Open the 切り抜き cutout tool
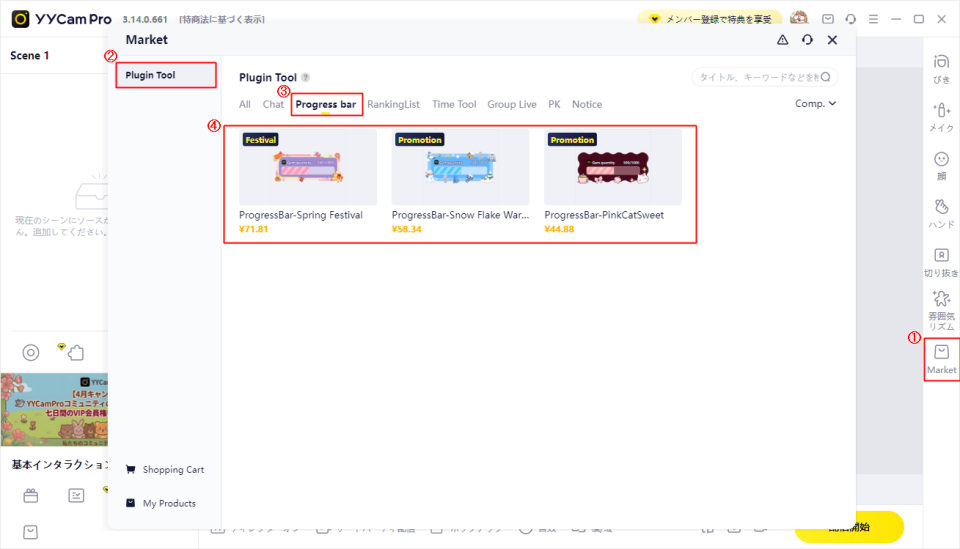 pos(941,260)
